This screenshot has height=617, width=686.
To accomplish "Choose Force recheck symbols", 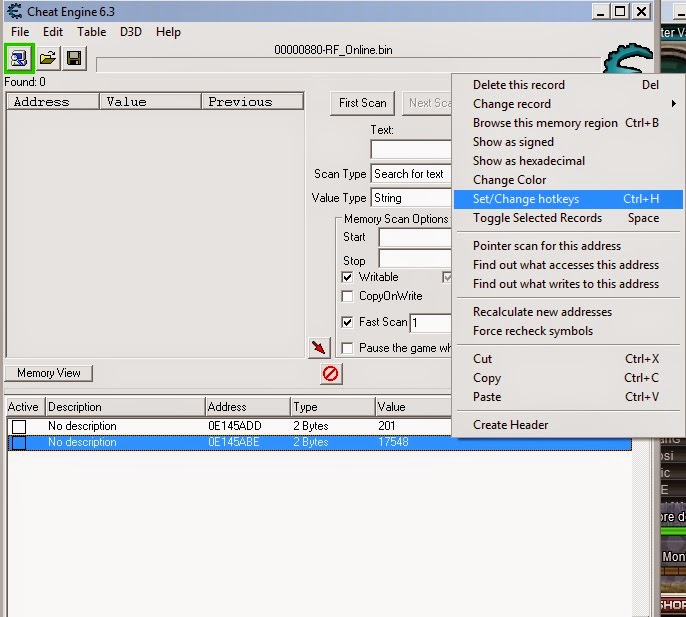I will pos(568,331).
